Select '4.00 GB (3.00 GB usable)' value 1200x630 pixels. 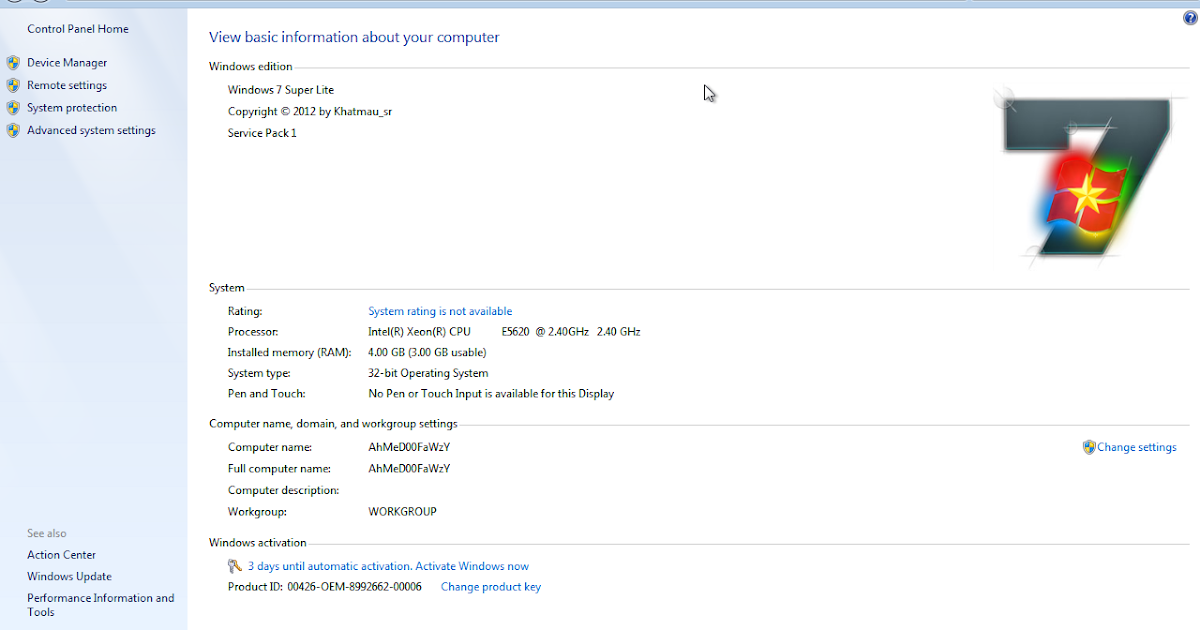(427, 352)
